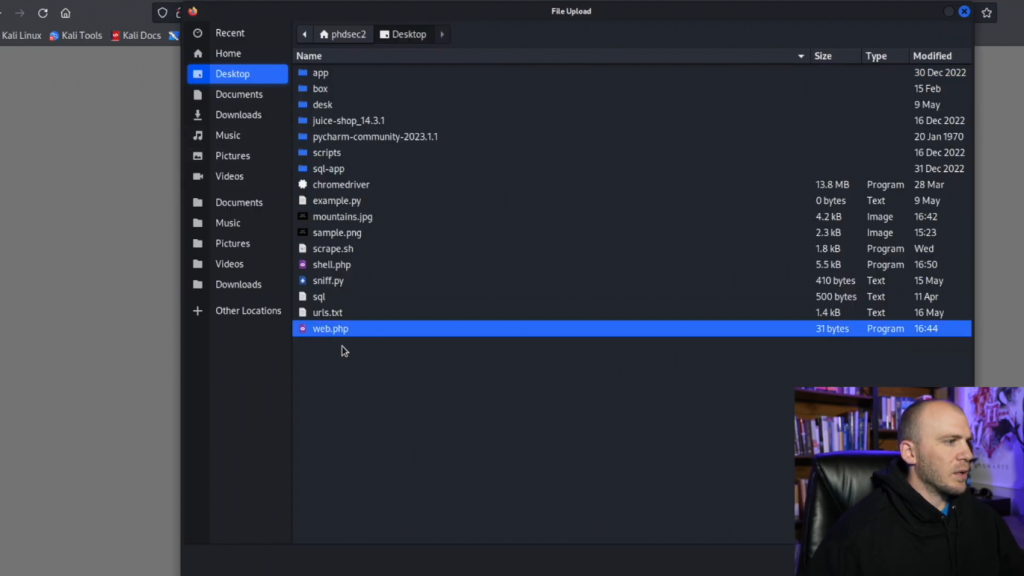This screenshot has width=1024, height=576.
Task: Open the Downloads place with arrow icon
Action: pyautogui.click(x=237, y=115)
